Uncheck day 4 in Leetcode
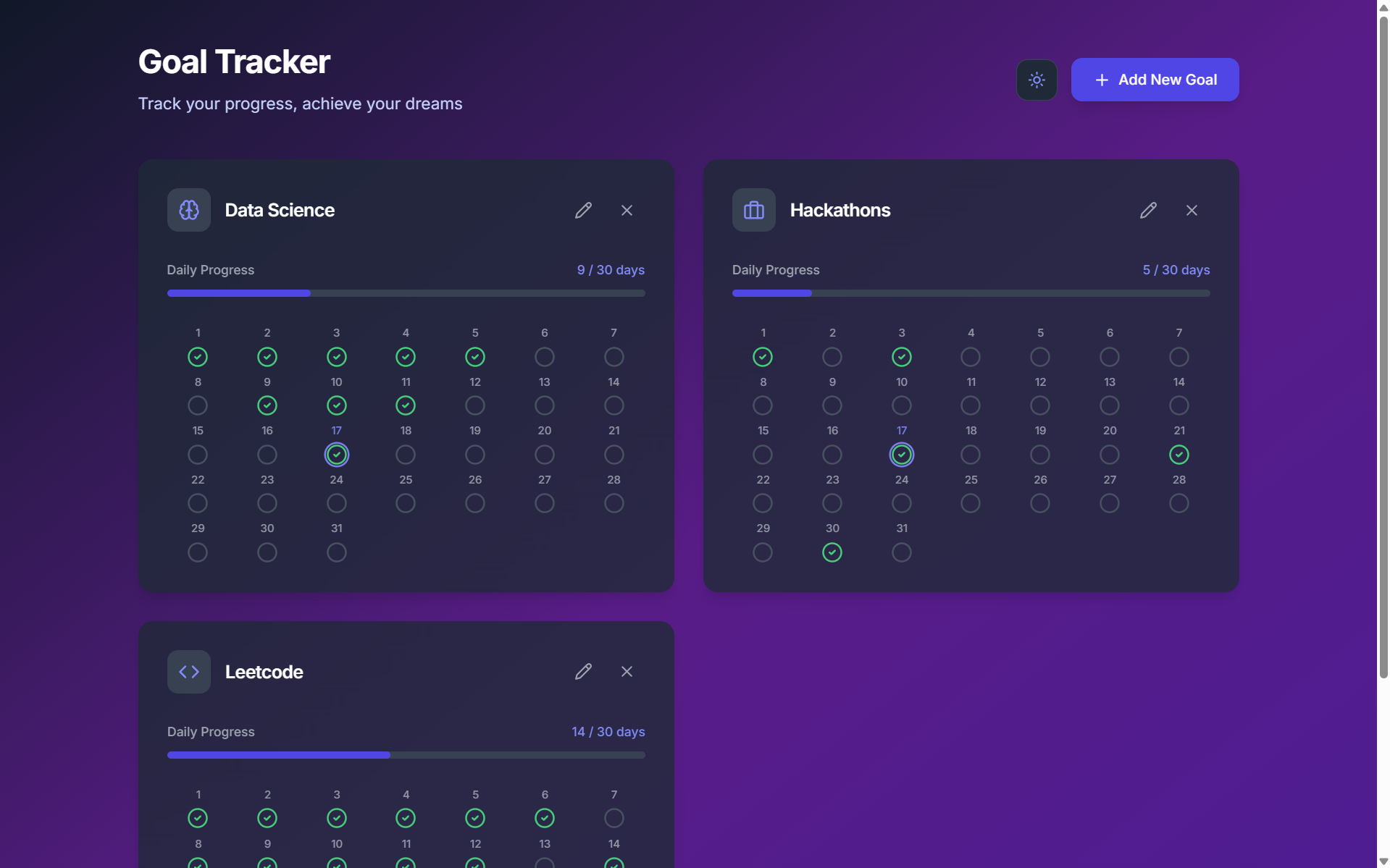The width and height of the screenshot is (1390, 868). [406, 818]
